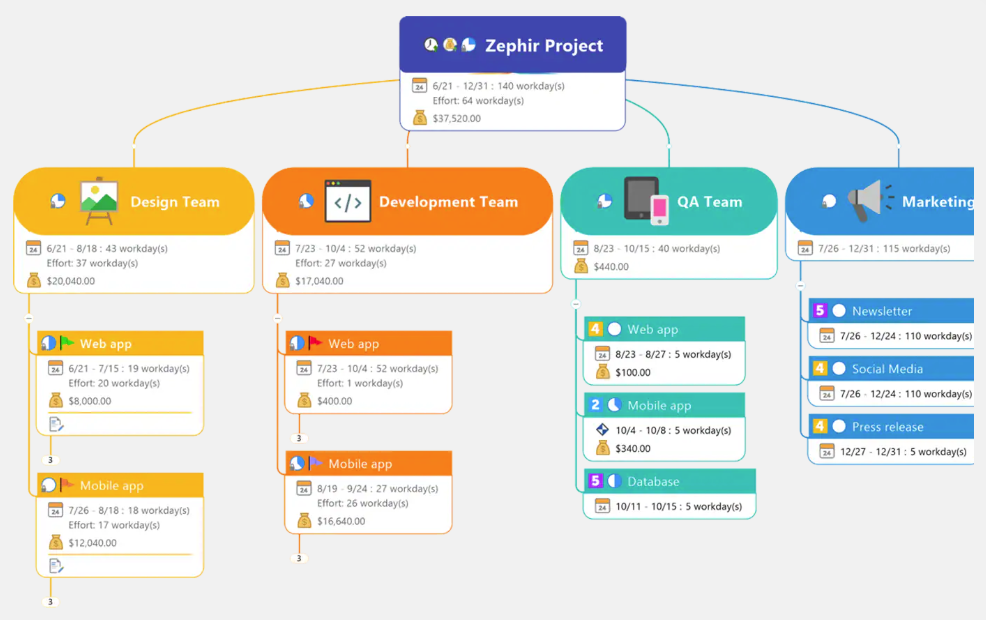Click the money bag icon on the Database topic
Image resolution: width=986 pixels, height=620 pixels.
[600, 504]
